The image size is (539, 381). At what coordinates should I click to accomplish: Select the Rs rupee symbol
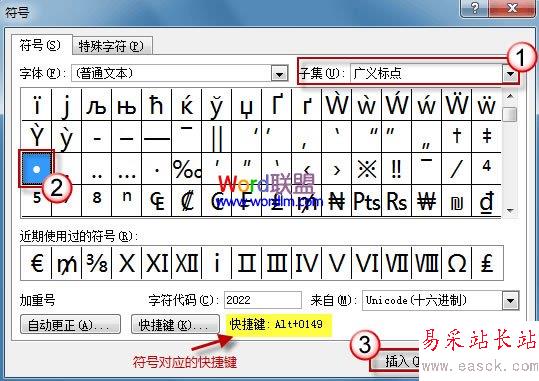396,201
